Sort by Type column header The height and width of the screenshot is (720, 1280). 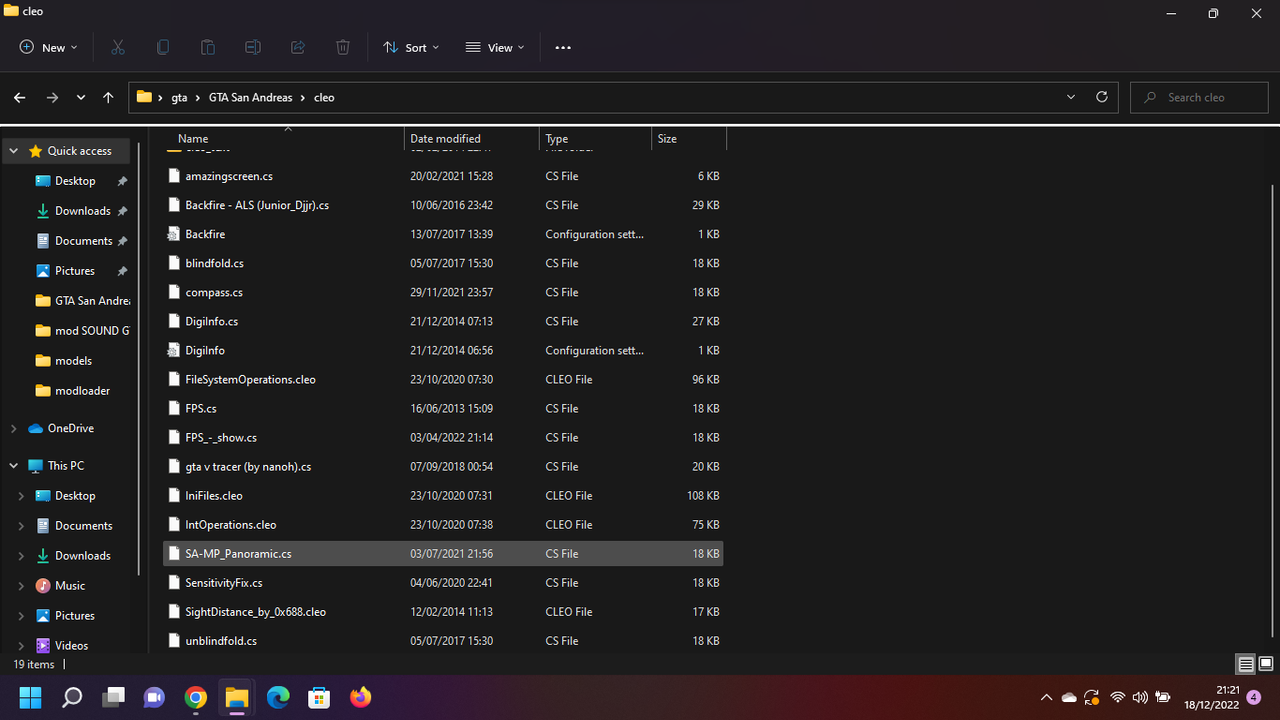pyautogui.click(x=595, y=139)
